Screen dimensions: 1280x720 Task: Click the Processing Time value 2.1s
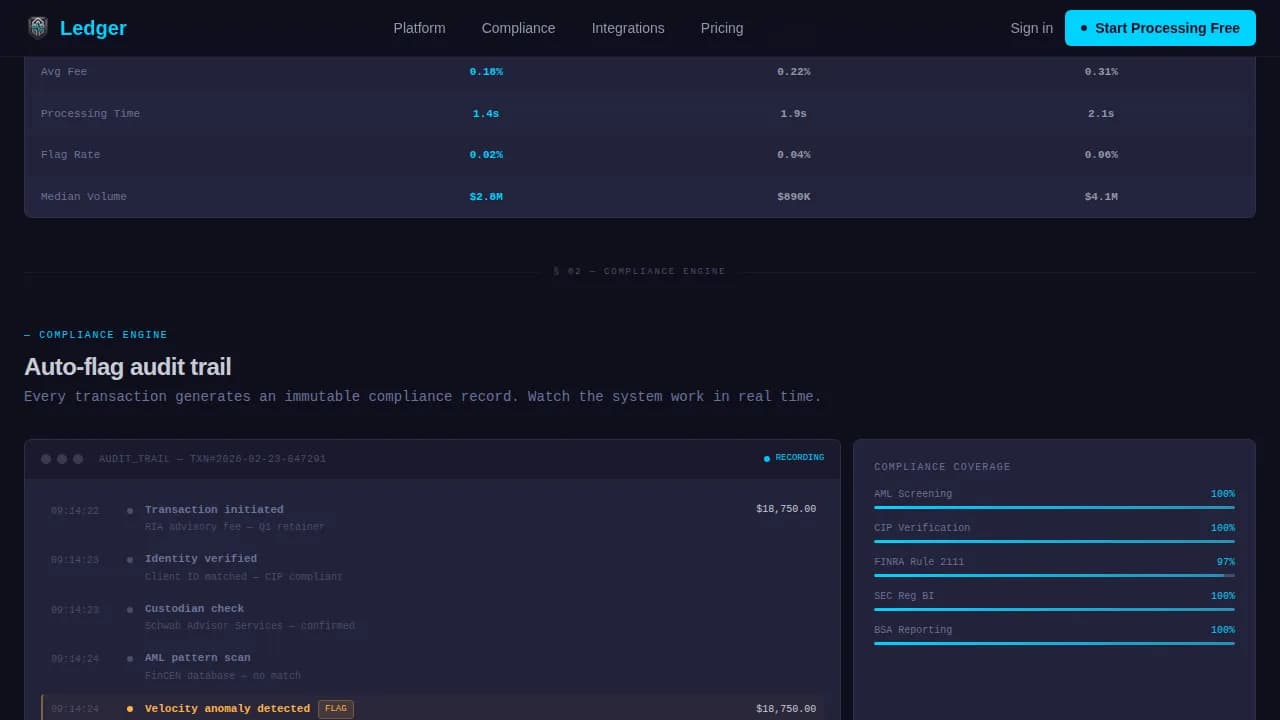[1101, 114]
